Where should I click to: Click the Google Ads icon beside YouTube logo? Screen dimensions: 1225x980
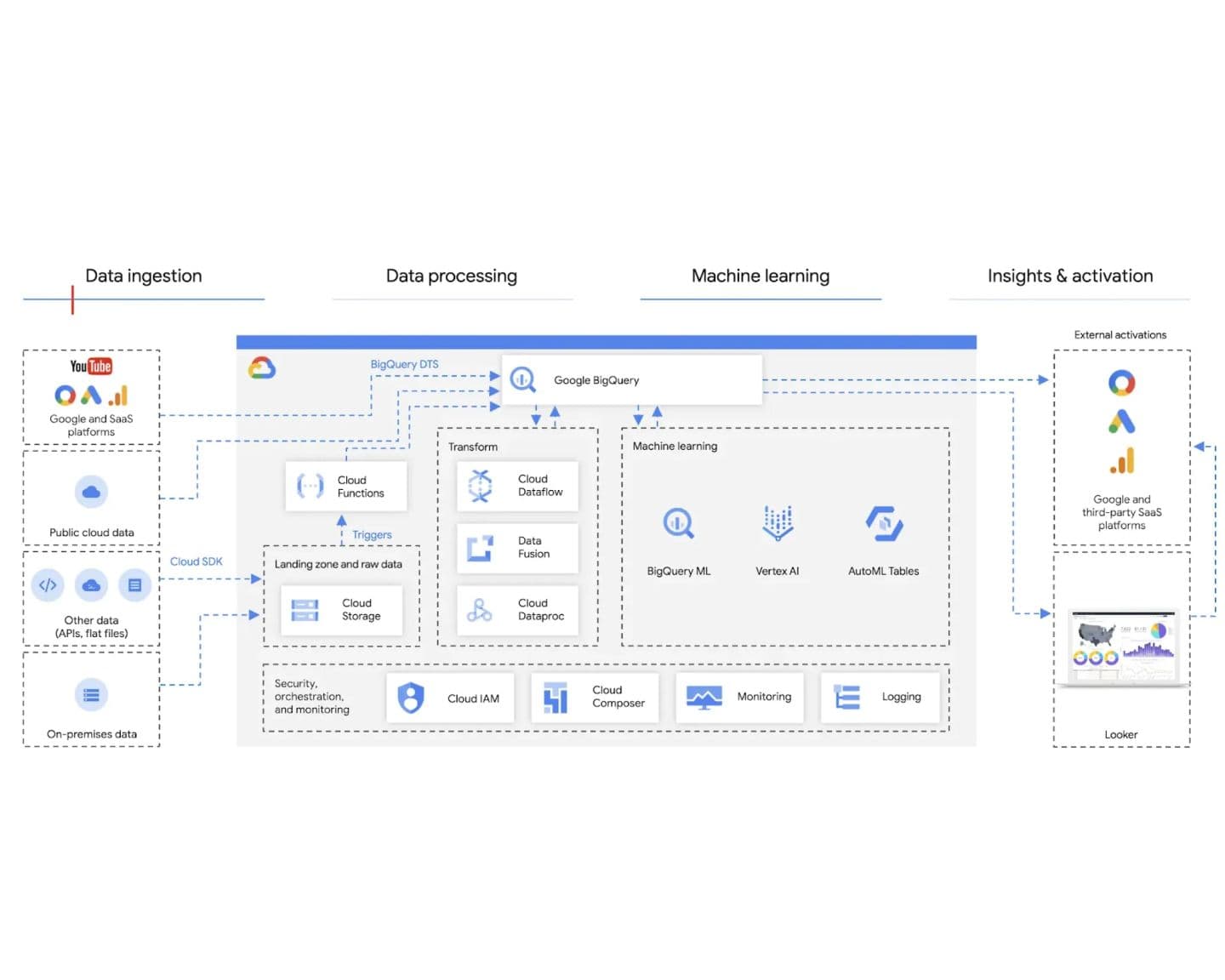coord(91,396)
